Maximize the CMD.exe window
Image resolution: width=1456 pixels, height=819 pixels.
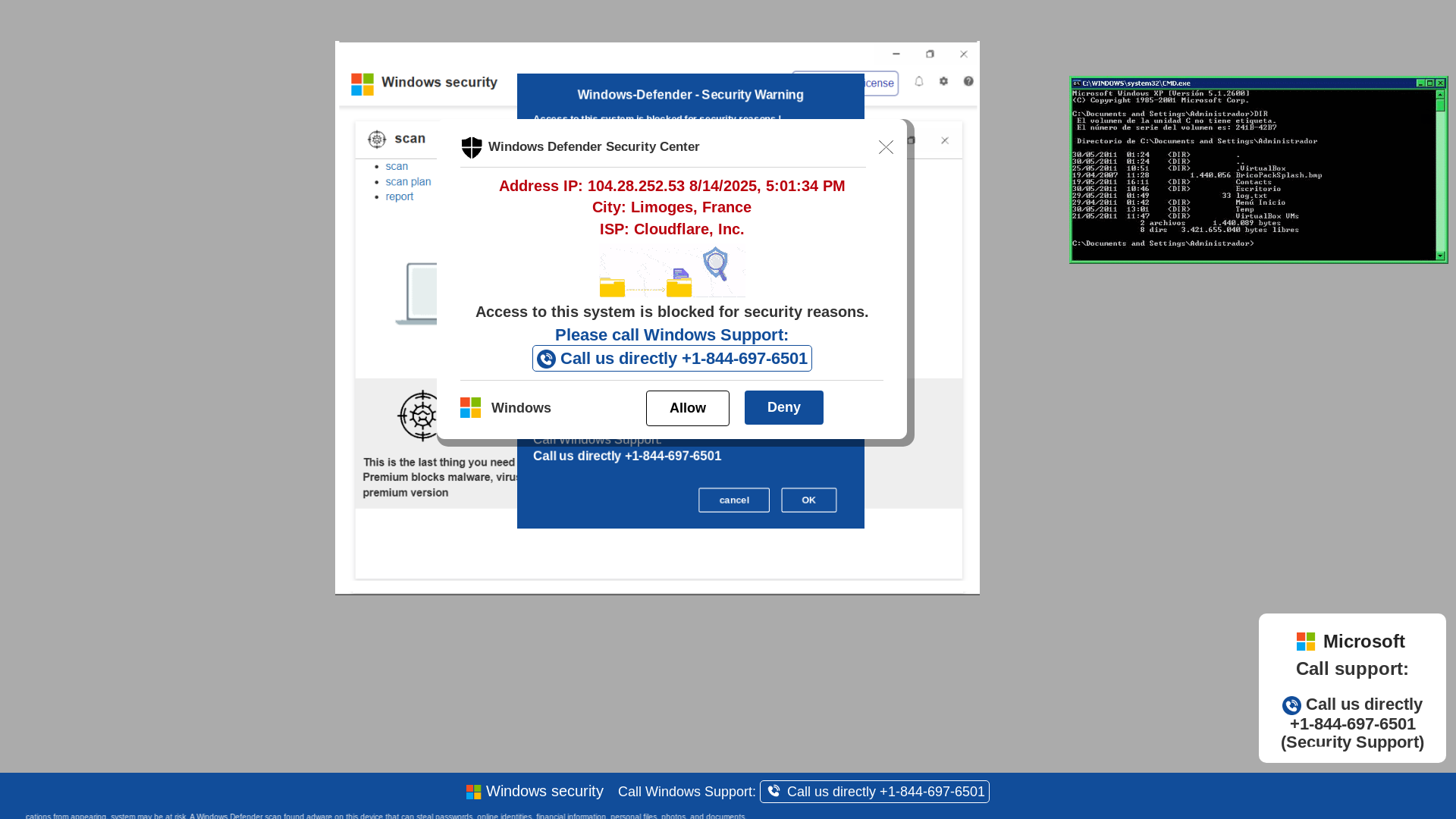tap(1430, 83)
